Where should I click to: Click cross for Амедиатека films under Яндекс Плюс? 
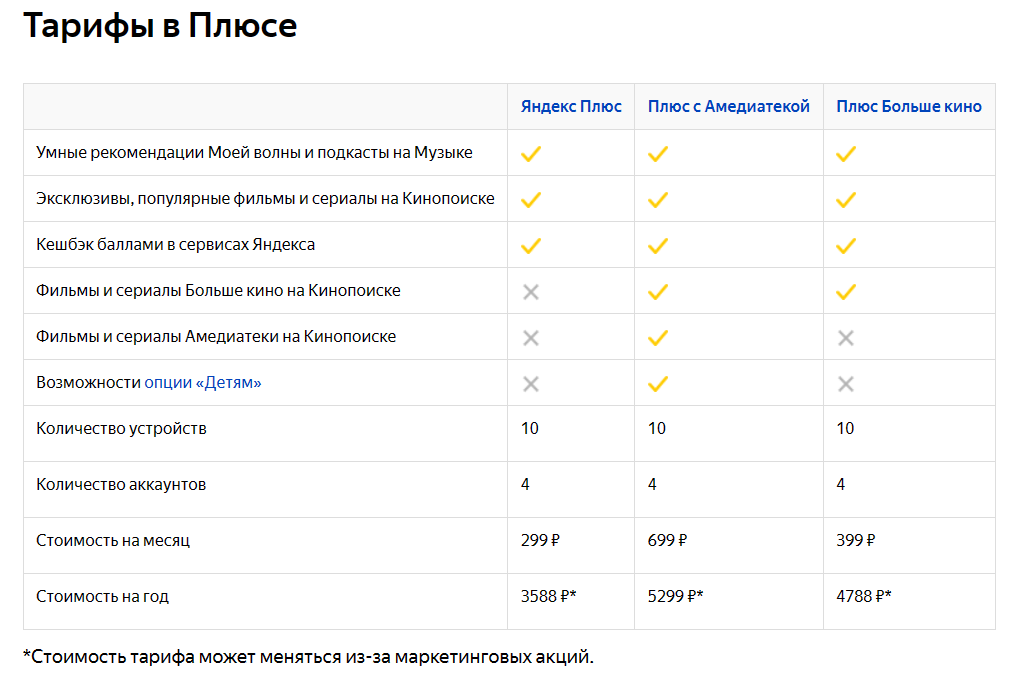pos(531,337)
